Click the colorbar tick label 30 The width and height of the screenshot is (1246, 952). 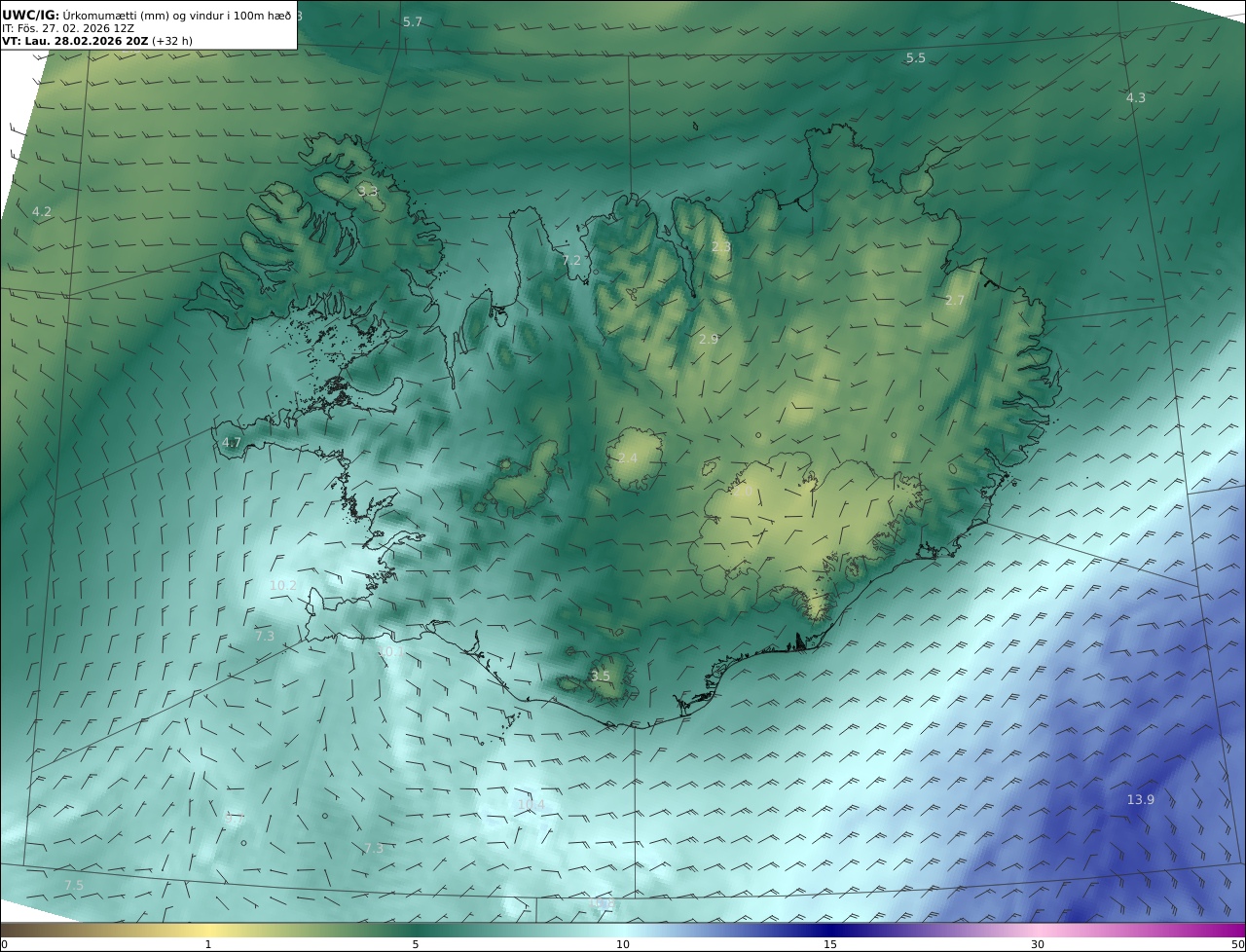pyautogui.click(x=1038, y=944)
